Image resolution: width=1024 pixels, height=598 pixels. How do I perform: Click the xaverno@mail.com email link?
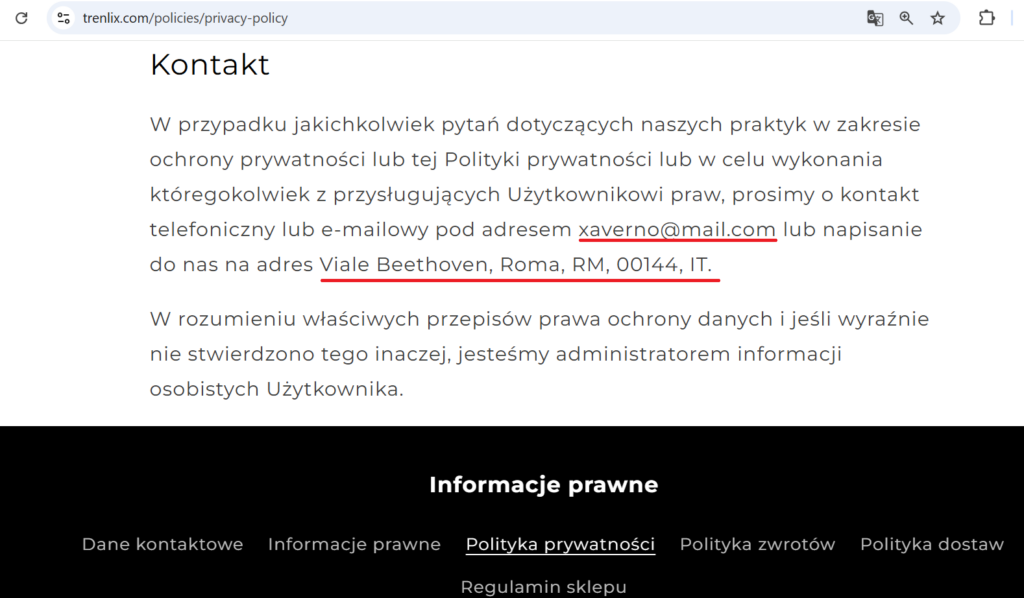[x=677, y=230]
